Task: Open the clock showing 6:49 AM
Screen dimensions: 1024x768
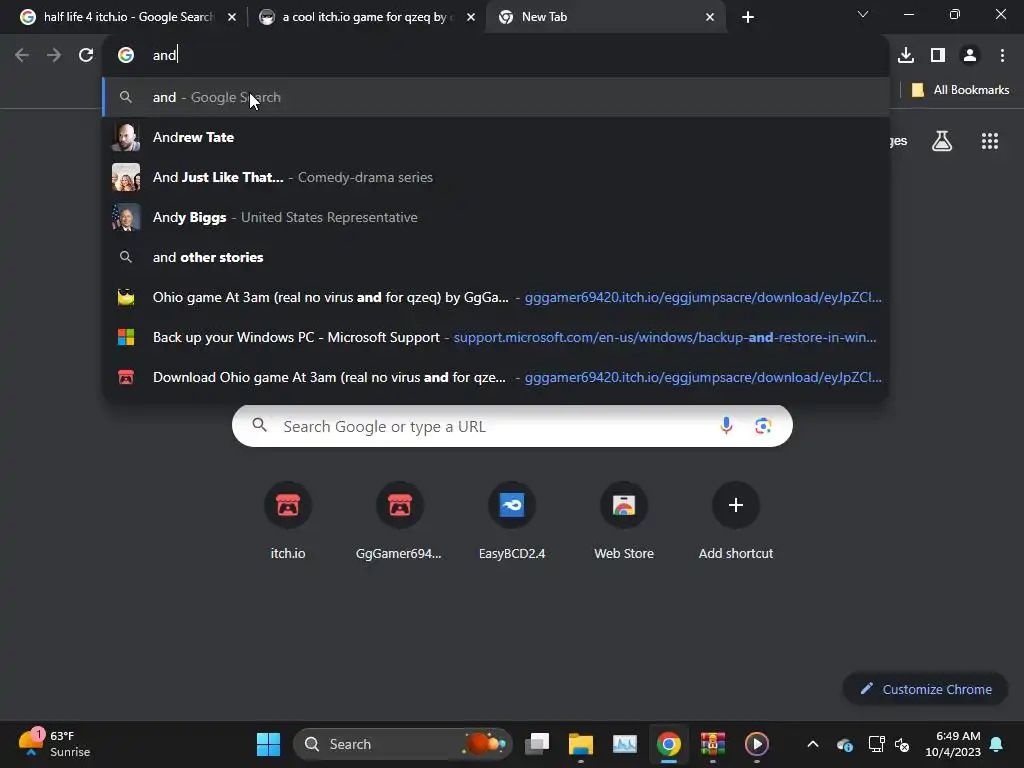Action: tap(953, 744)
